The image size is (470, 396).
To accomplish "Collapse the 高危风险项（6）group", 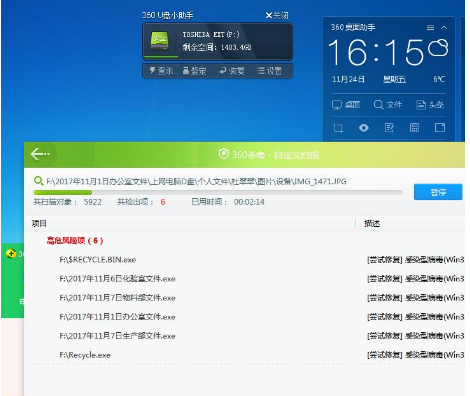I will [75, 240].
